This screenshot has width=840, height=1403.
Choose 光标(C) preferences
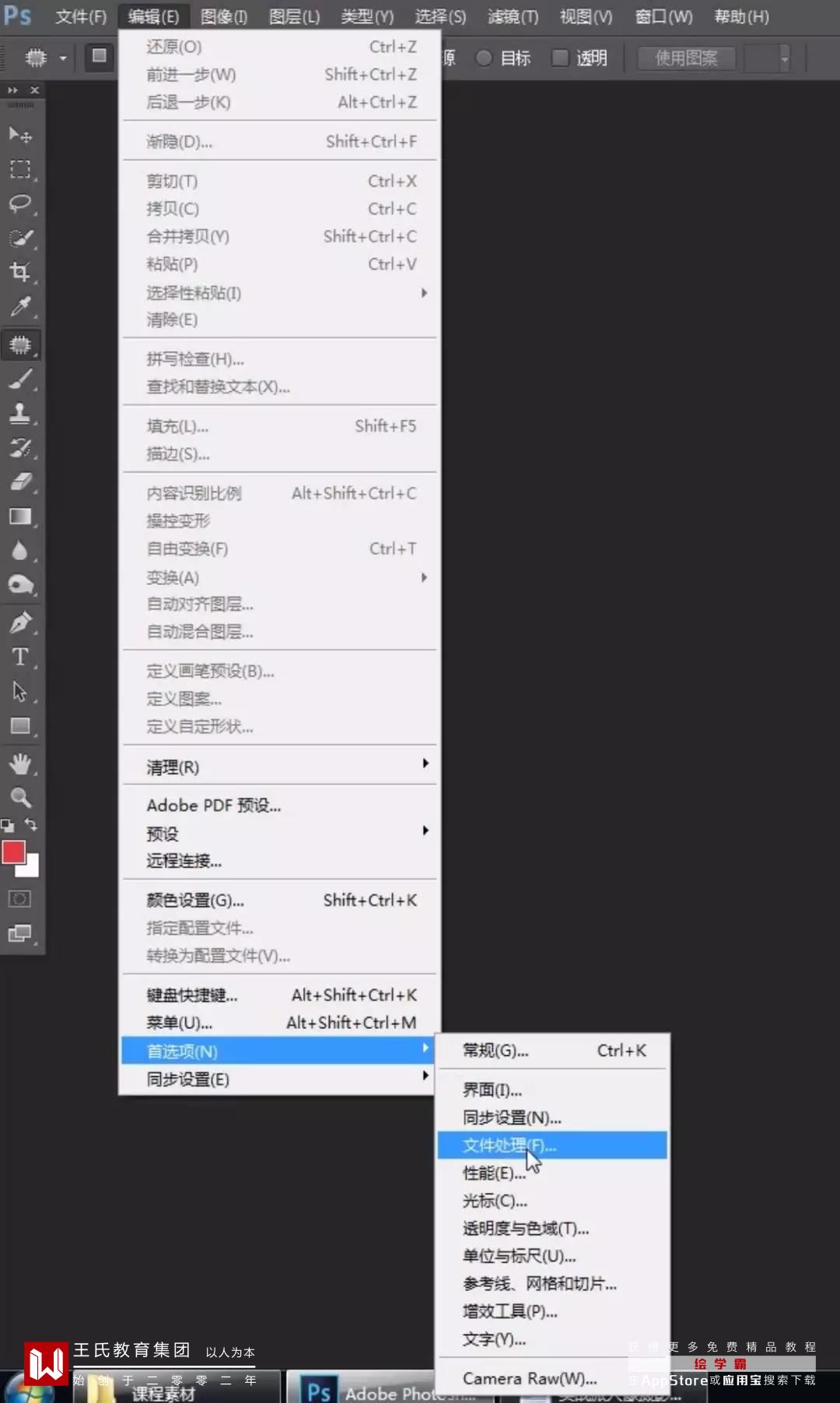pos(552,1200)
